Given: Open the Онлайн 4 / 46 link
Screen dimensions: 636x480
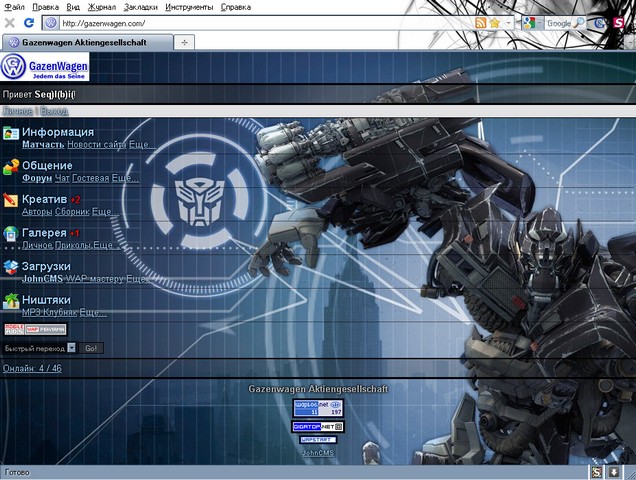Looking at the screenshot, I should [32, 368].
